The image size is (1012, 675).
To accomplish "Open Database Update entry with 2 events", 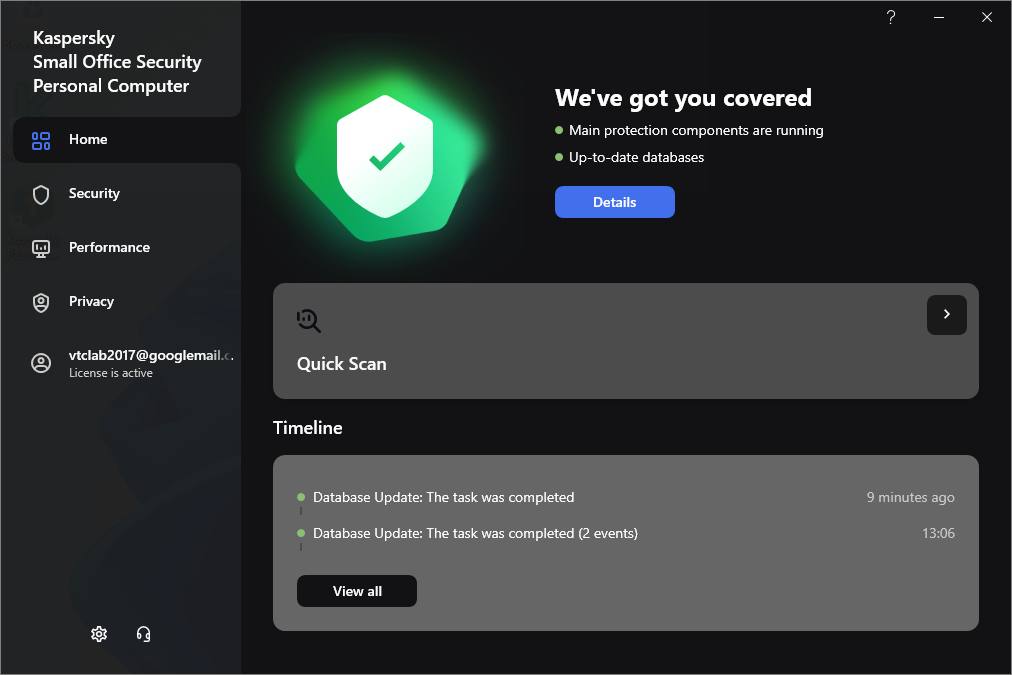I will pyautogui.click(x=475, y=533).
